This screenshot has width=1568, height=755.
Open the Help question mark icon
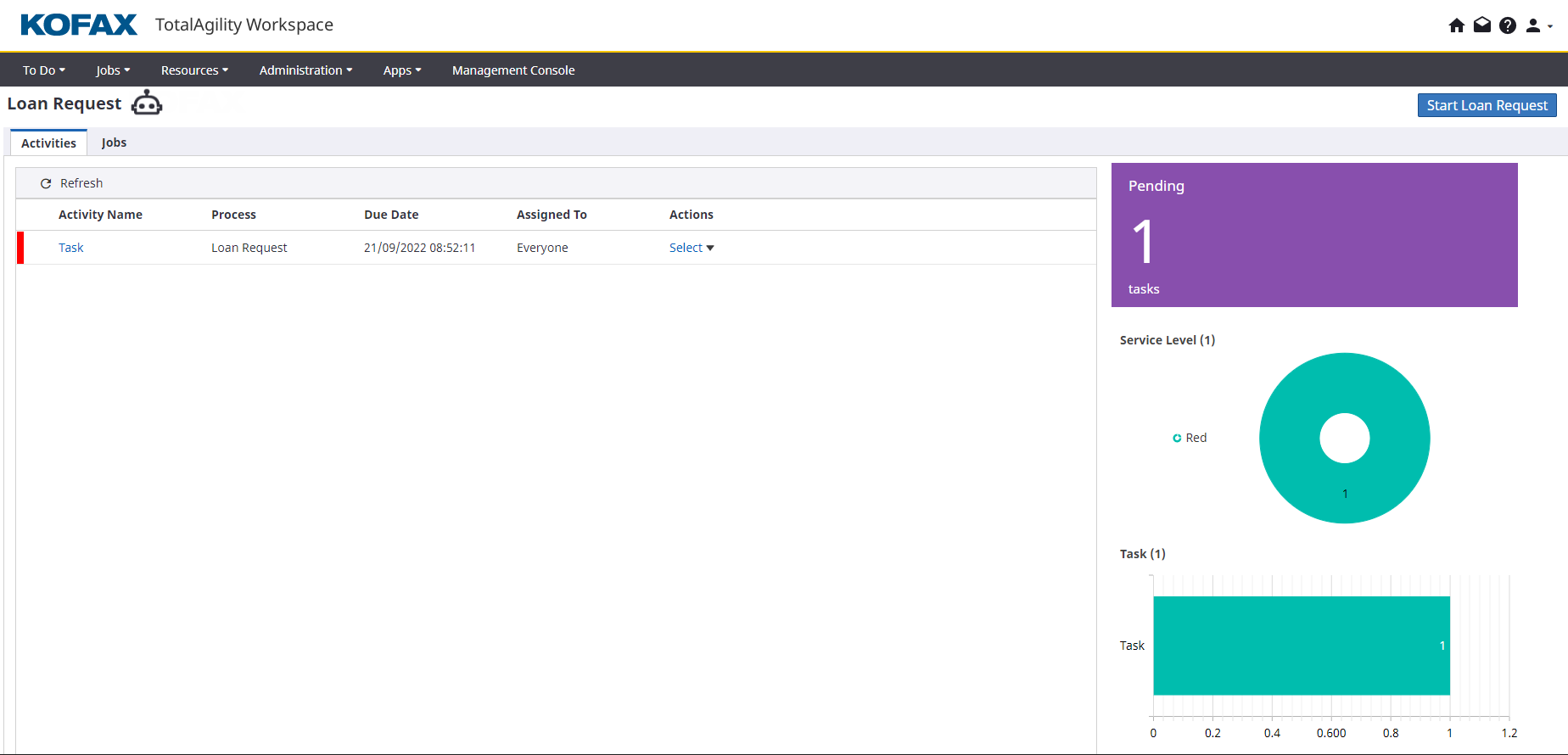point(1507,25)
